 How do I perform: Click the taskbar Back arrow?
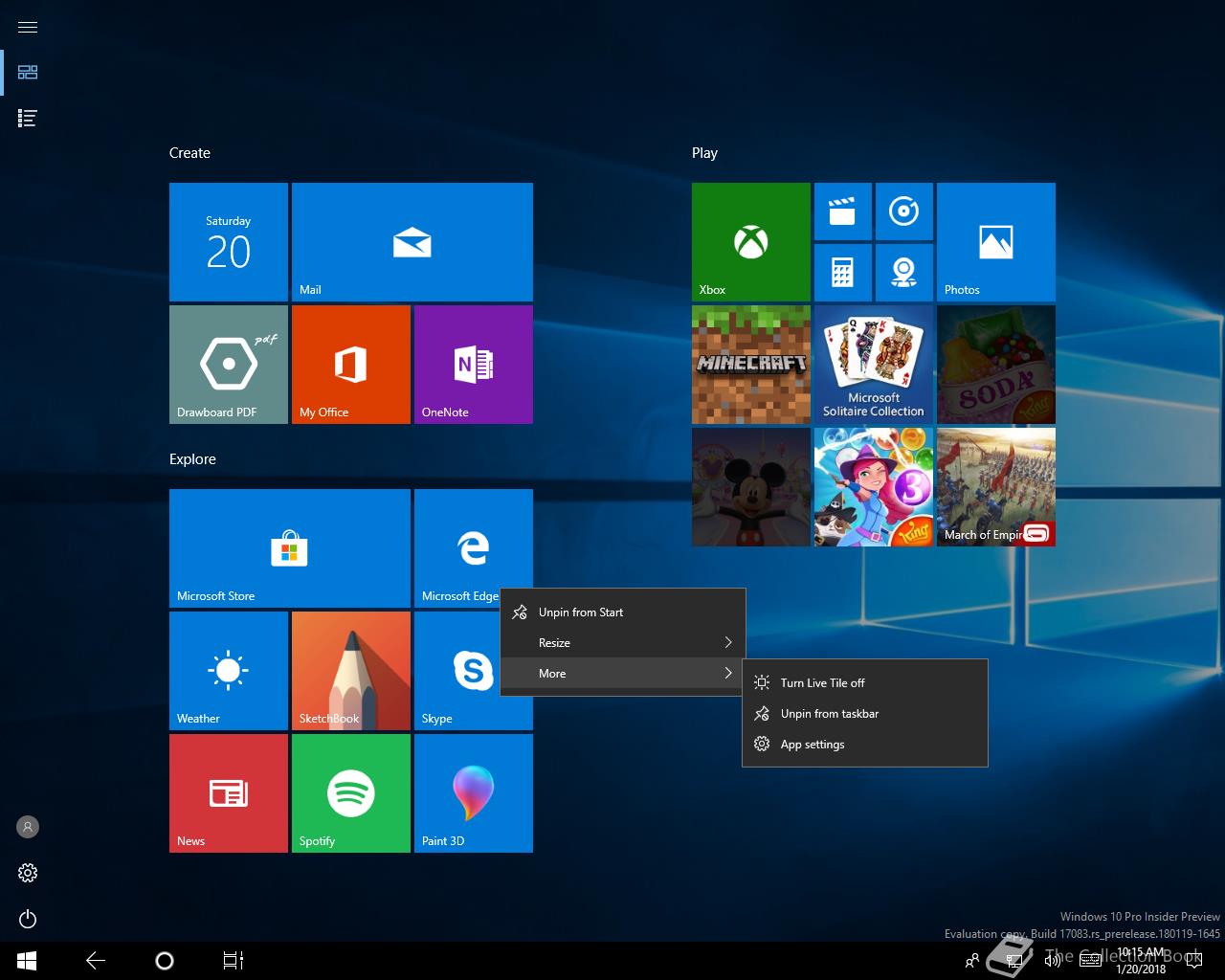[96, 961]
